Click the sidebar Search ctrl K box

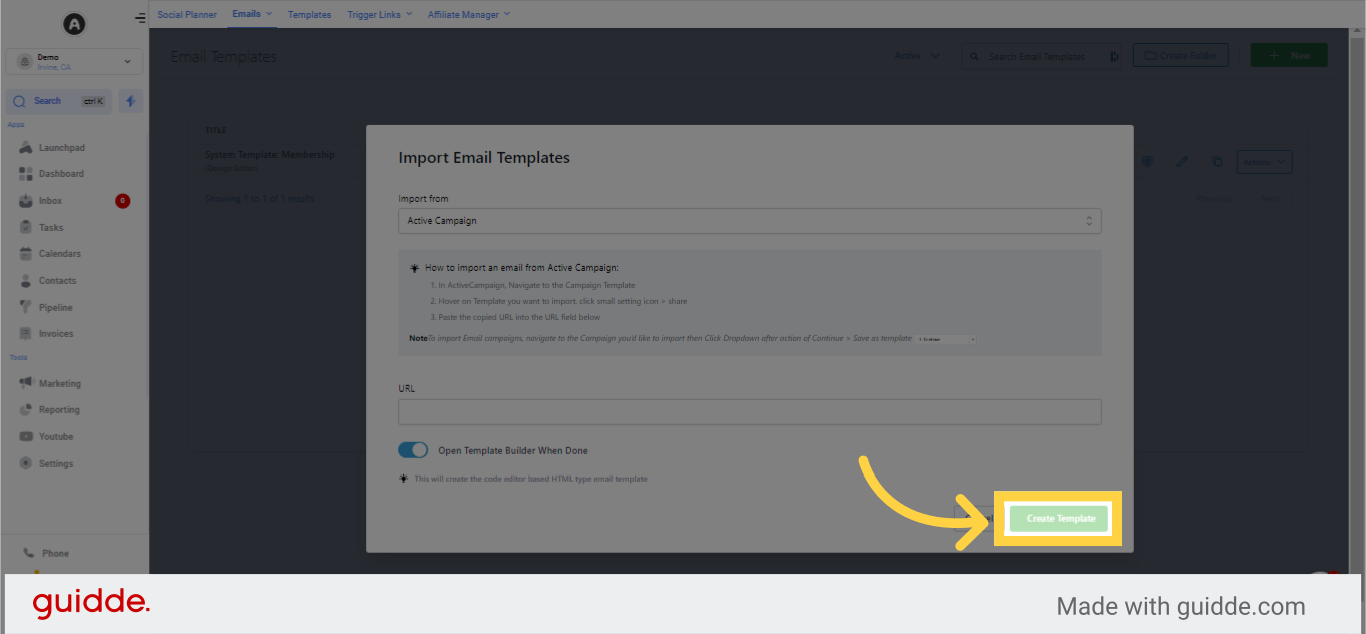coord(59,101)
